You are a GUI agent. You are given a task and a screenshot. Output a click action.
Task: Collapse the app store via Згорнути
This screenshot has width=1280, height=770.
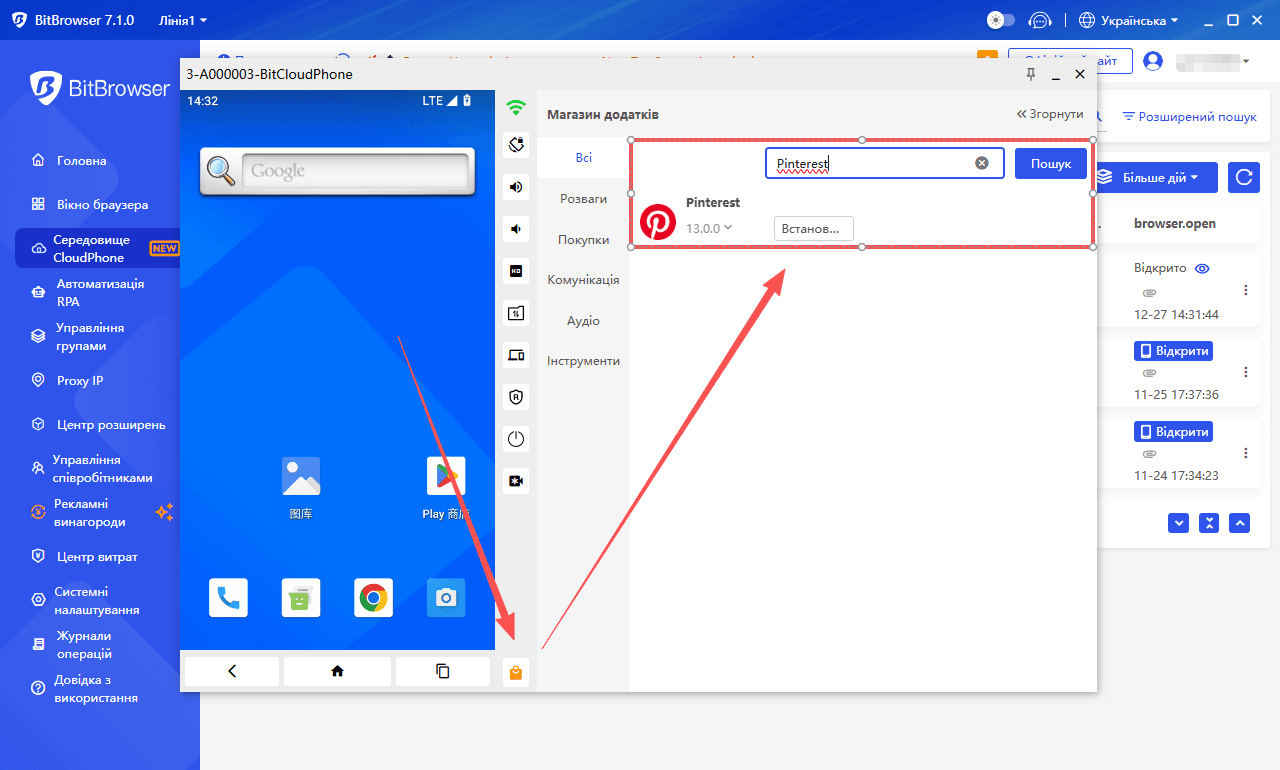click(x=1050, y=114)
